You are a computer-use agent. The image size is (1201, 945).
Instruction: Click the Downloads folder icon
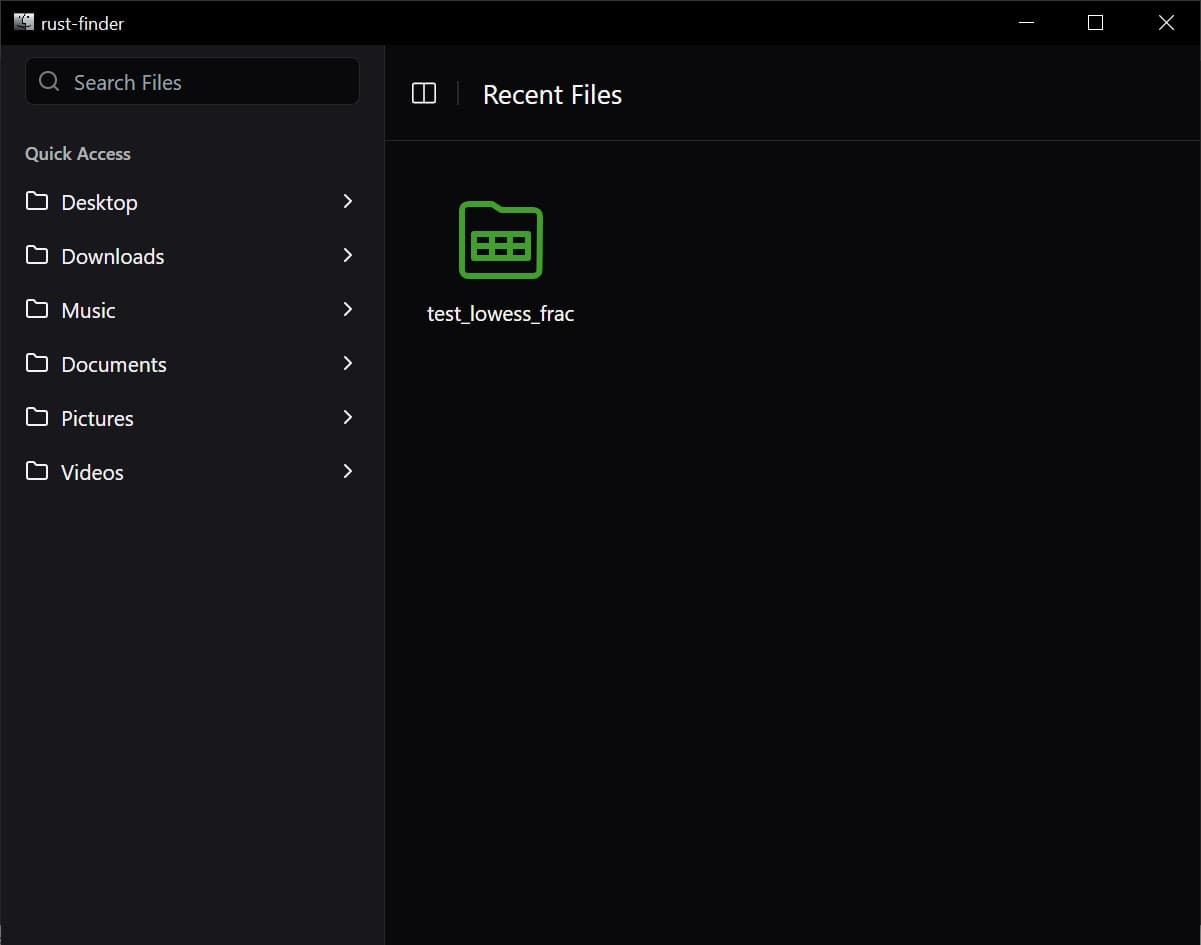coord(37,255)
